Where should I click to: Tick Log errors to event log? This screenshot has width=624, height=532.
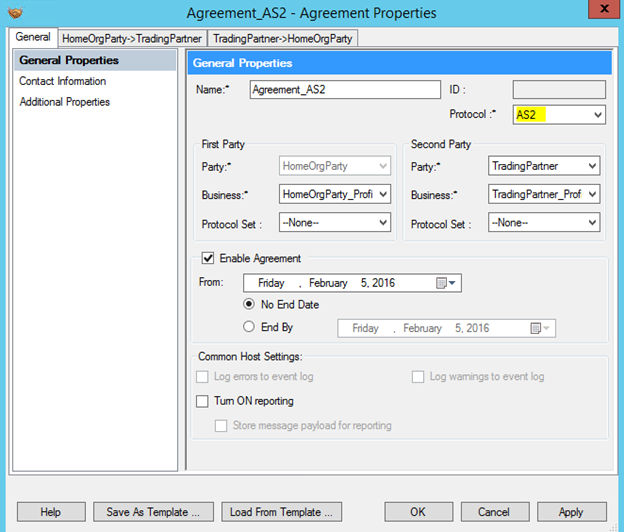coord(202,376)
